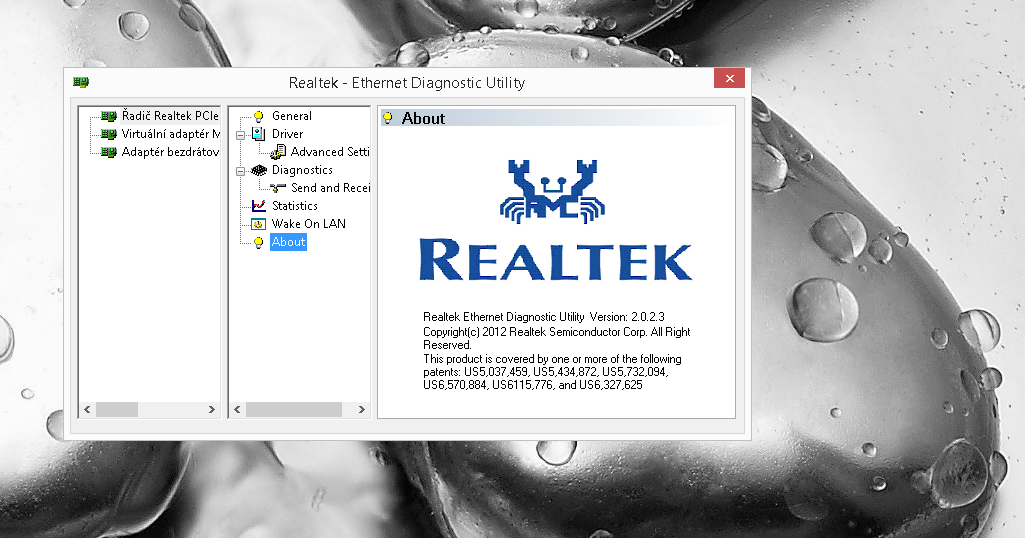Click right scroll arrow in adapter list

click(211, 409)
